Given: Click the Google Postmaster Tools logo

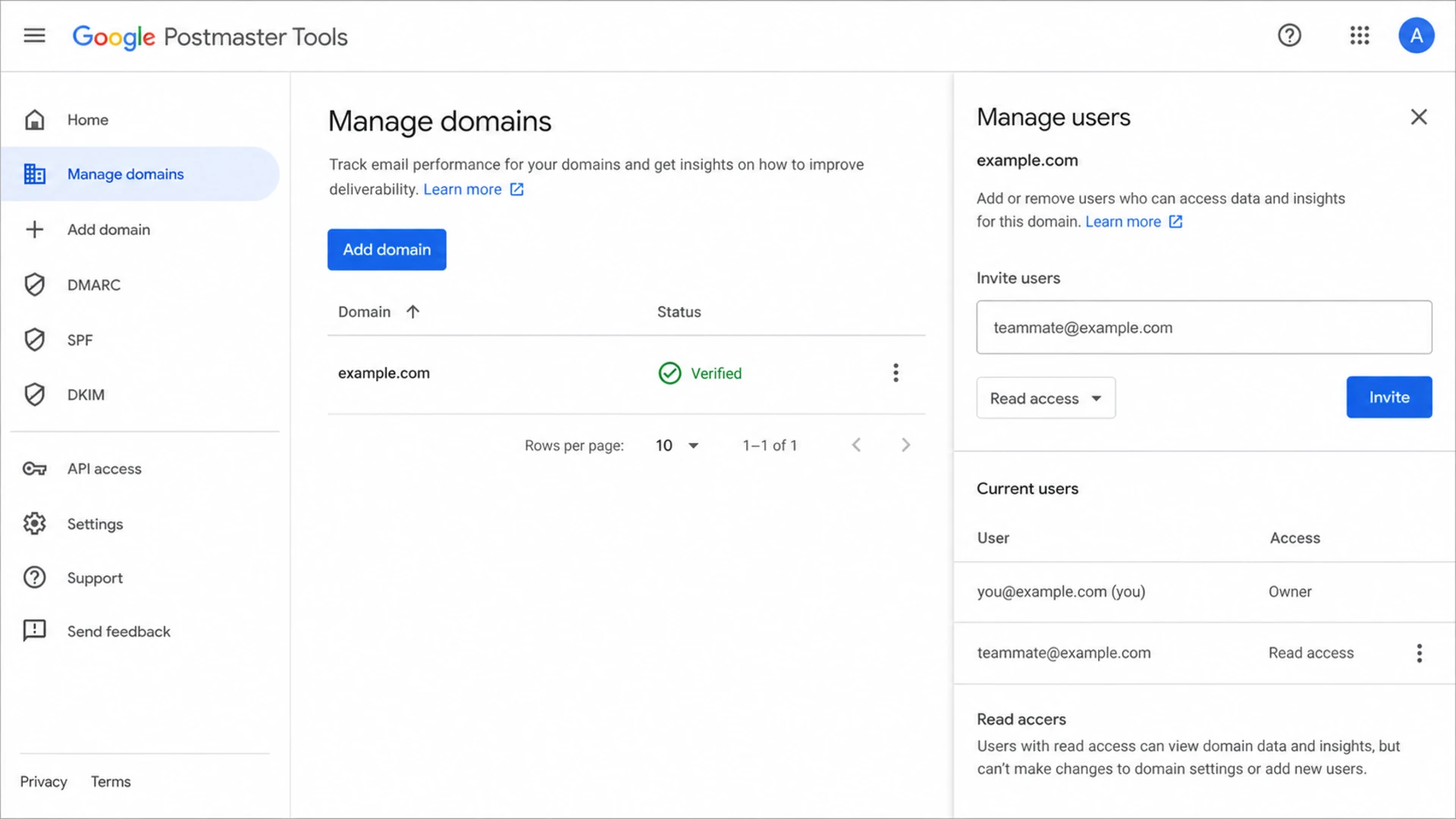Looking at the screenshot, I should [210, 36].
